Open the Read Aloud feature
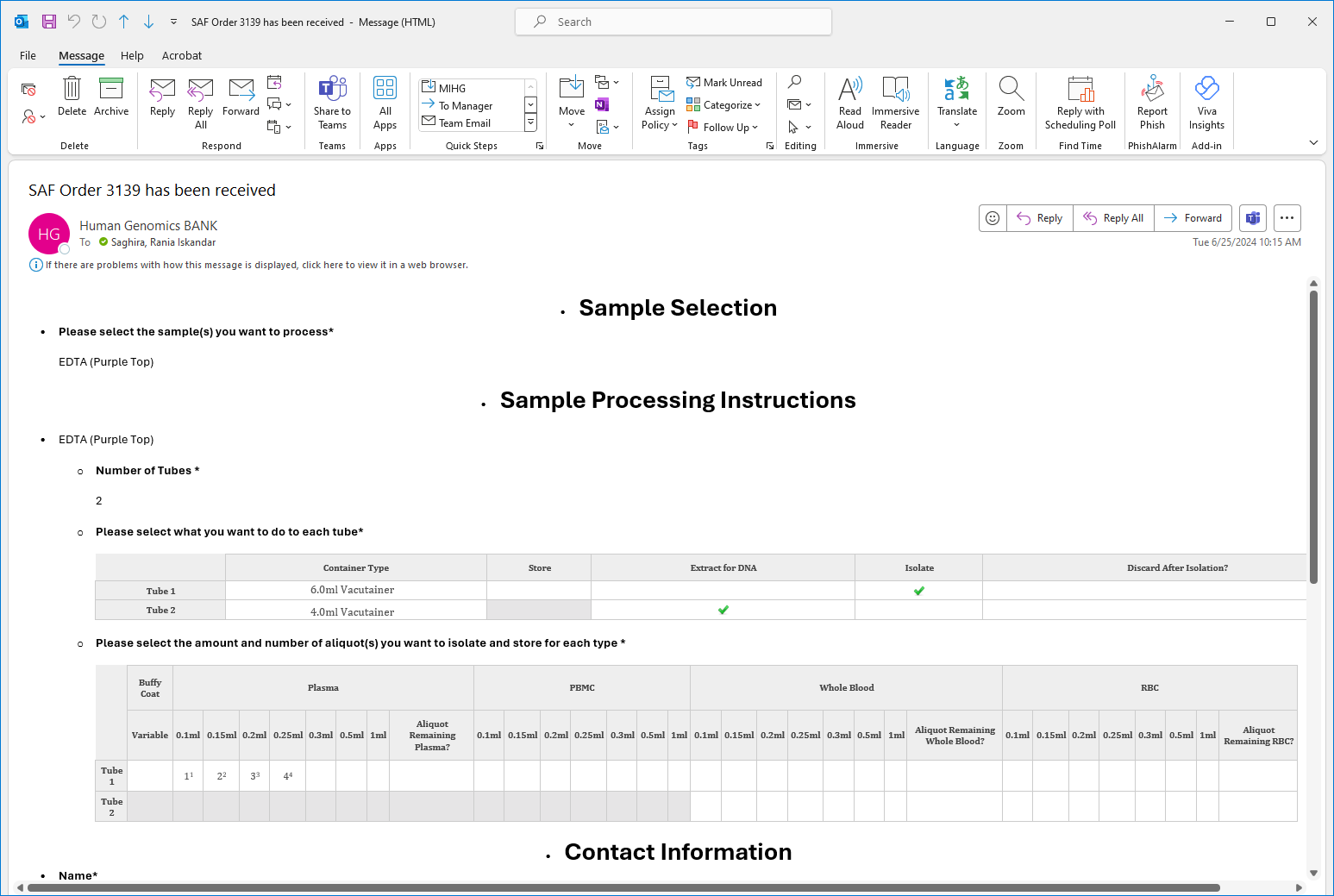This screenshot has height=896, width=1334. pos(849,103)
